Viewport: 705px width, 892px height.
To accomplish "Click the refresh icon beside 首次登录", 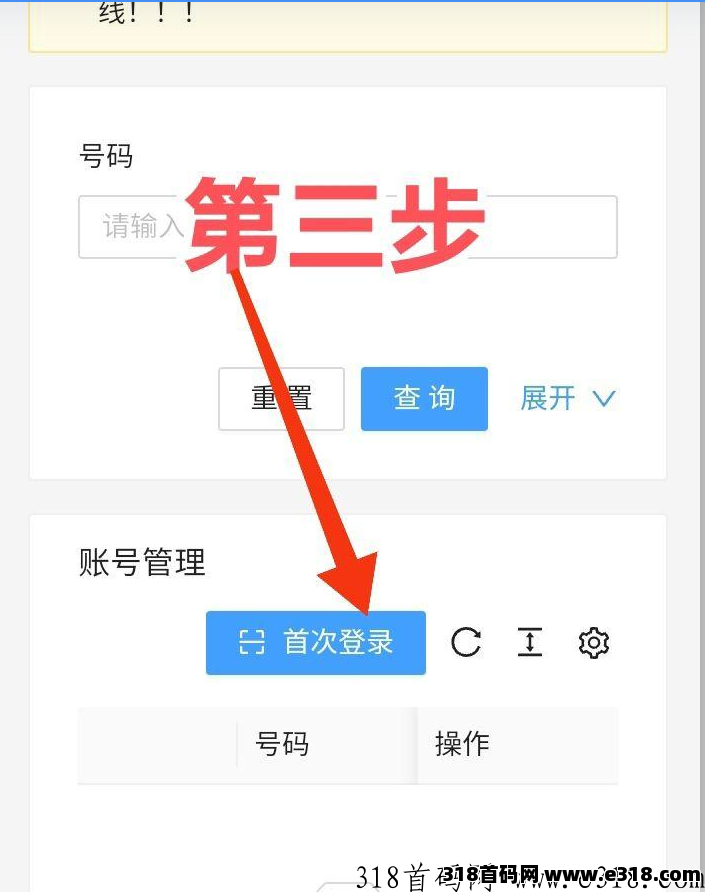I will pos(466,643).
